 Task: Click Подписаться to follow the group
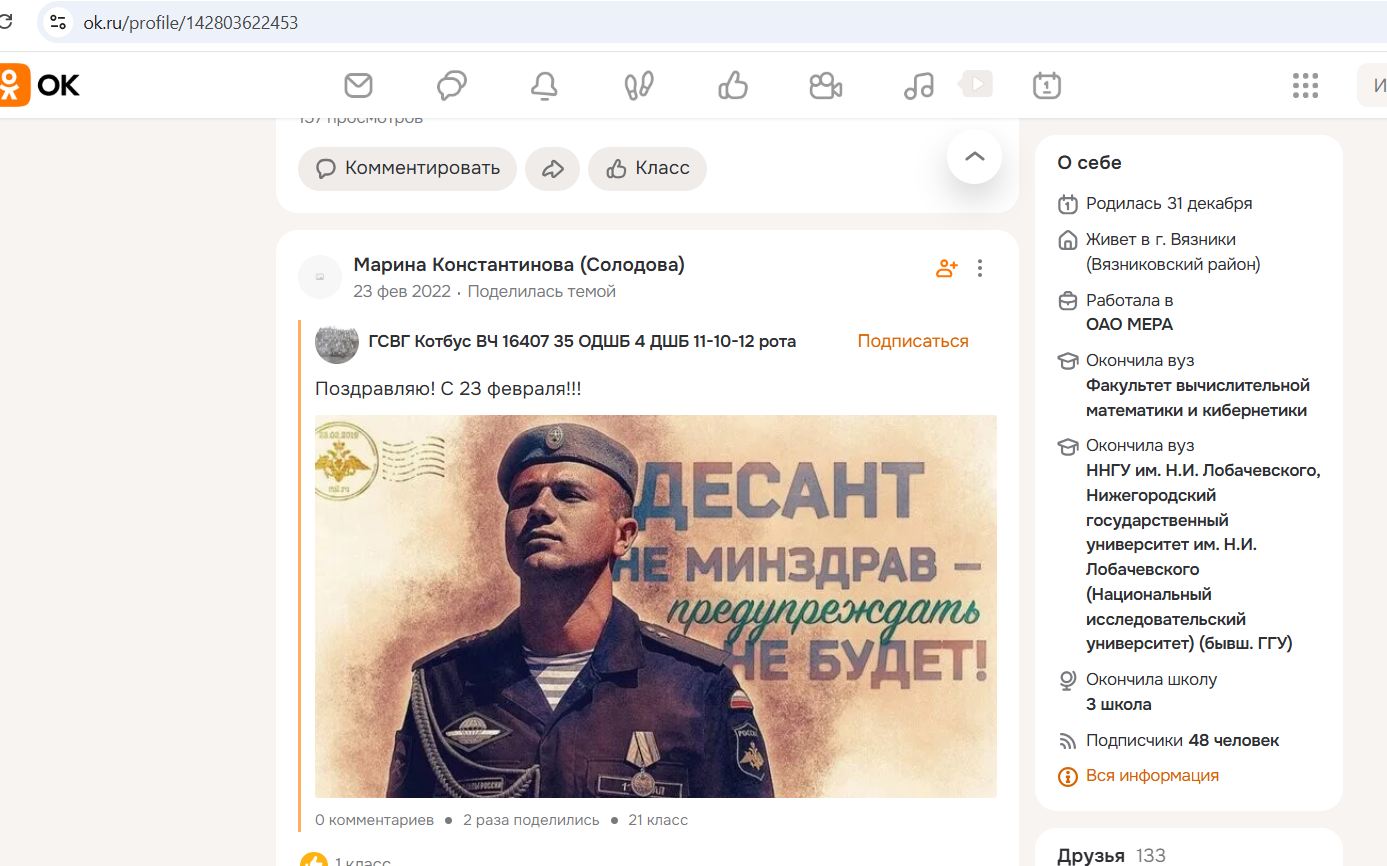click(x=912, y=341)
